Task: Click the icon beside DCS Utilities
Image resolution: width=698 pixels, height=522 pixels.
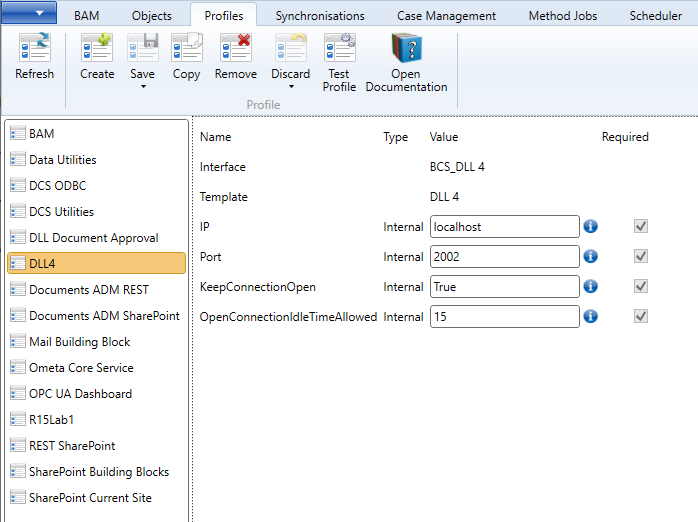Action: 18,211
